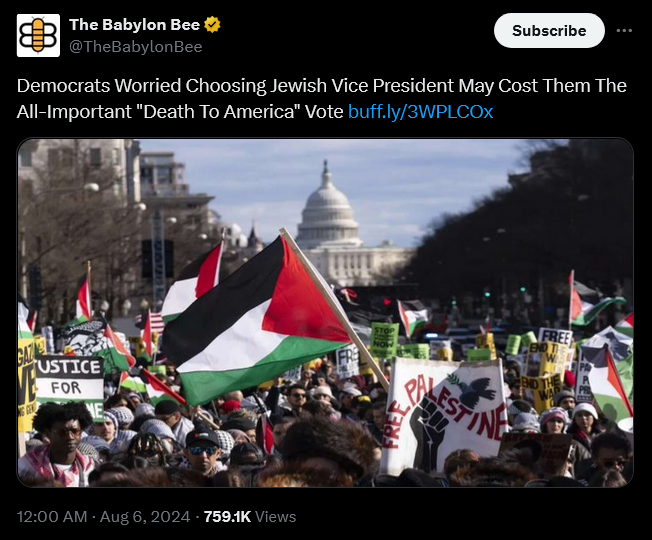Select the Aug 6, 2024 date
The width and height of the screenshot is (652, 540).
(x=145, y=517)
